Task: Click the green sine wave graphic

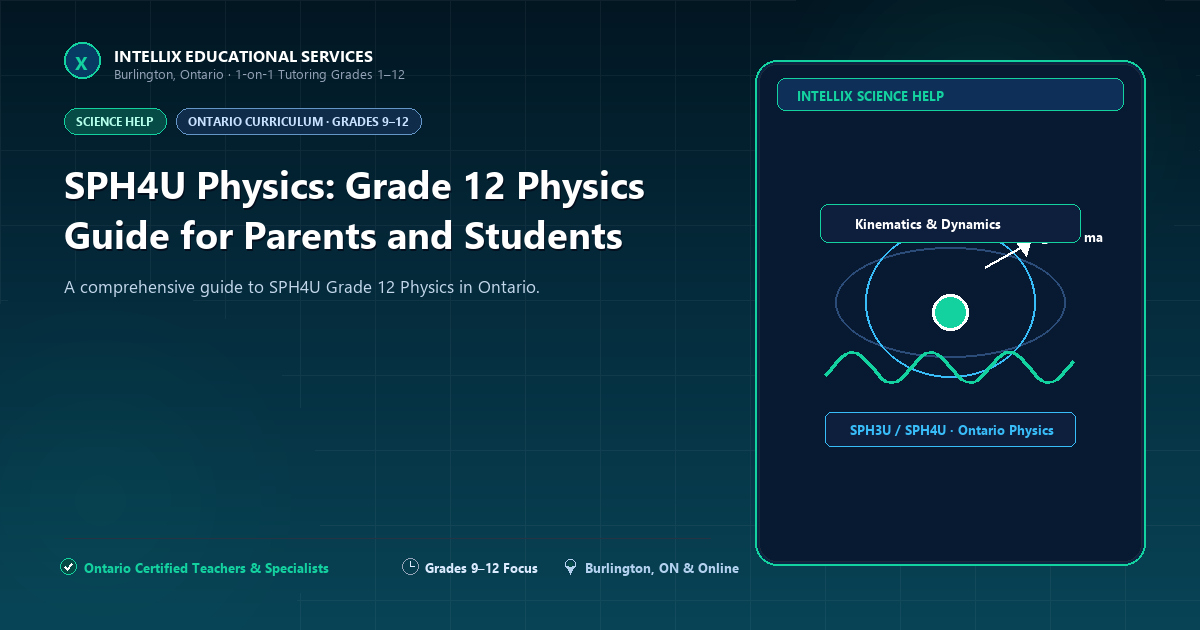Action: pyautogui.click(x=950, y=367)
